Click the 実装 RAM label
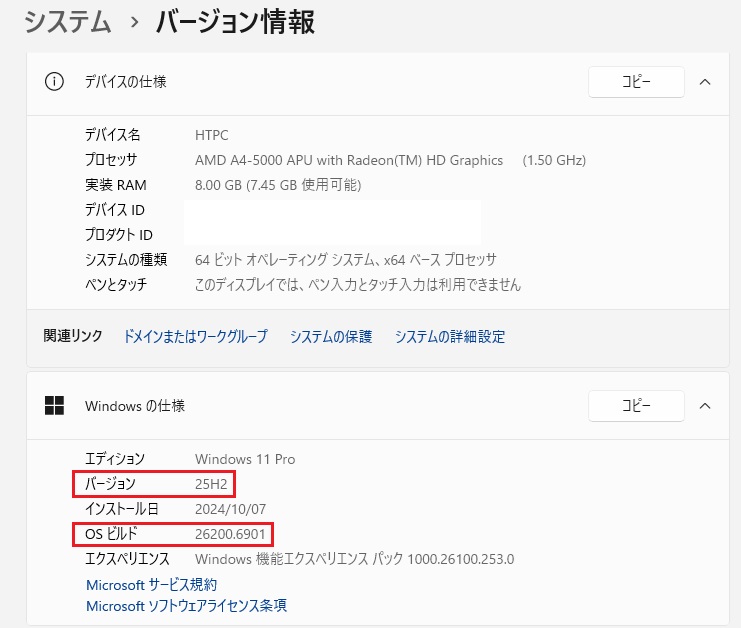Image resolution: width=741 pixels, height=628 pixels. (116, 185)
